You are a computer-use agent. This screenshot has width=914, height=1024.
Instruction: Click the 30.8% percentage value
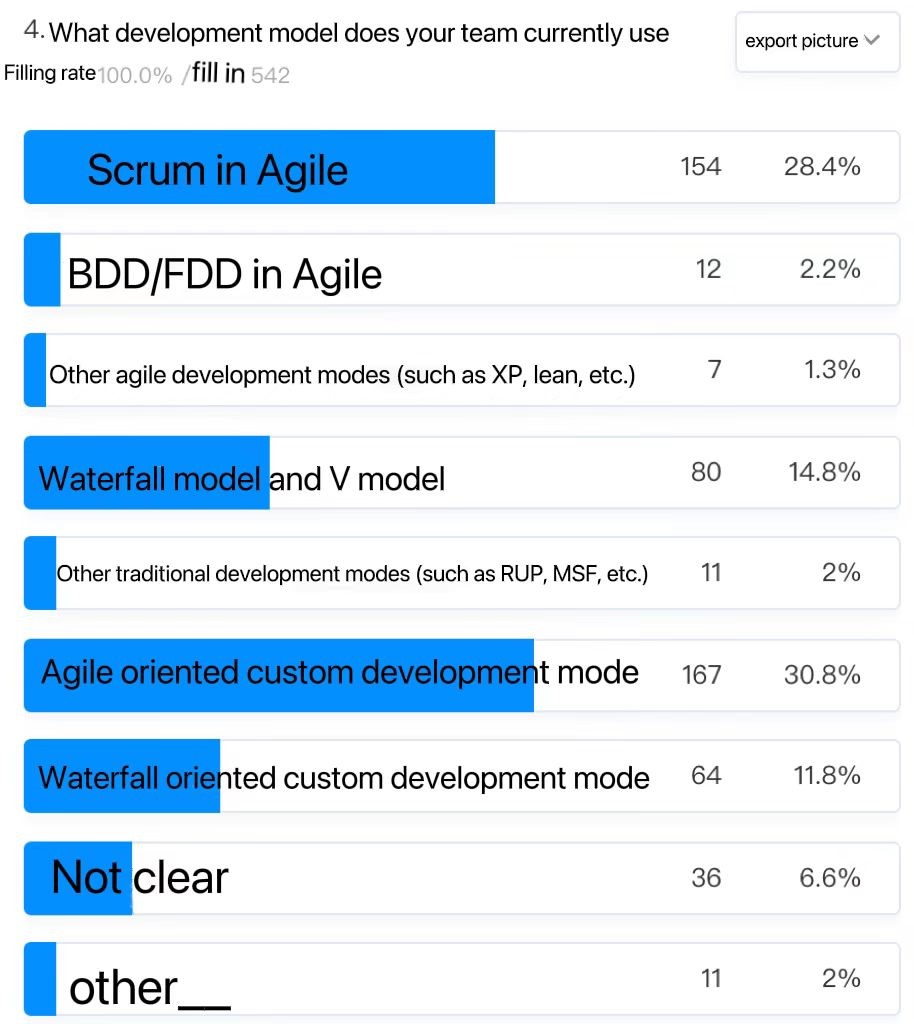point(822,675)
